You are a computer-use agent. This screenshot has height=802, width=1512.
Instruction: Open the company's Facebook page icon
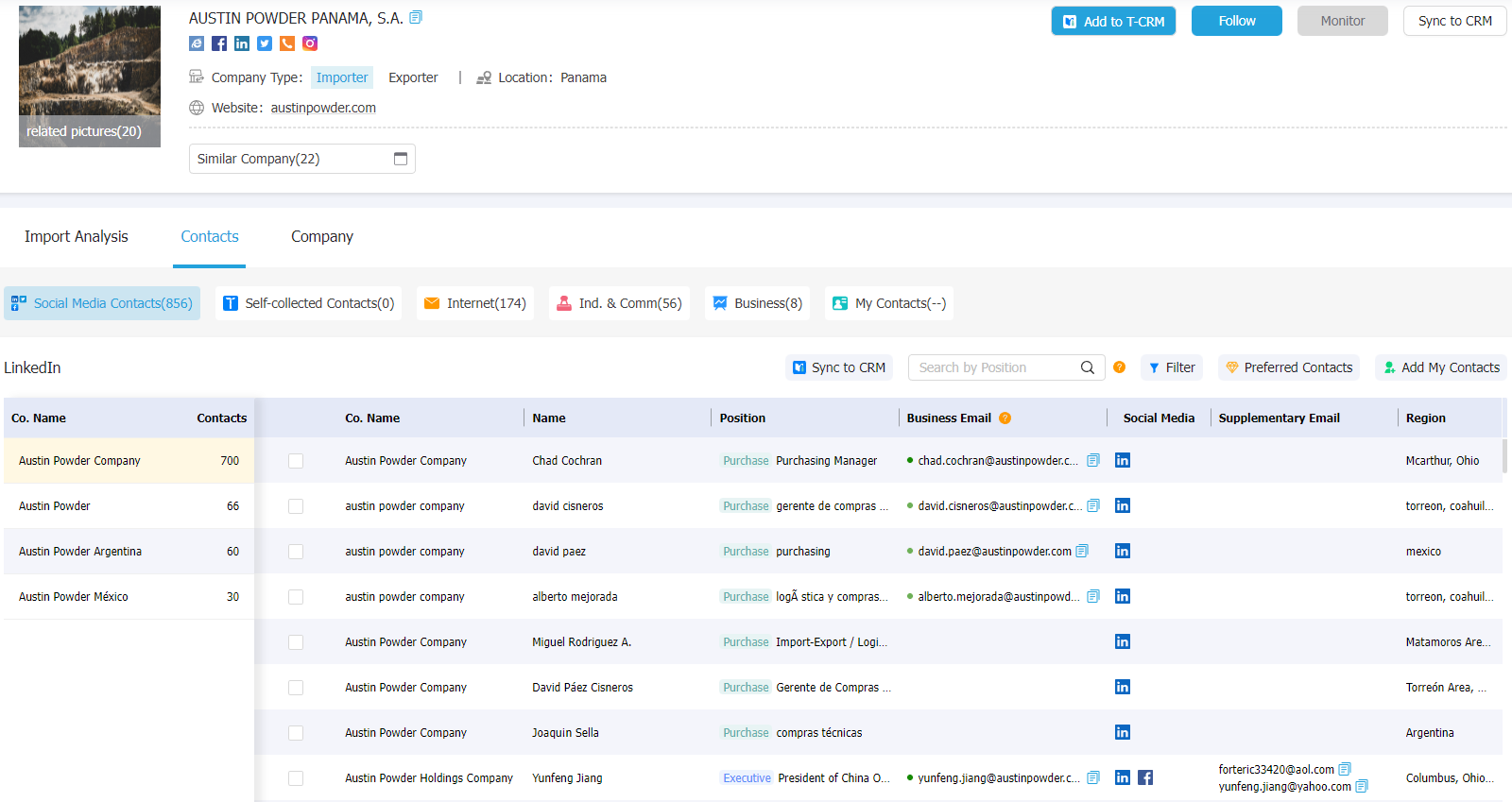point(219,43)
